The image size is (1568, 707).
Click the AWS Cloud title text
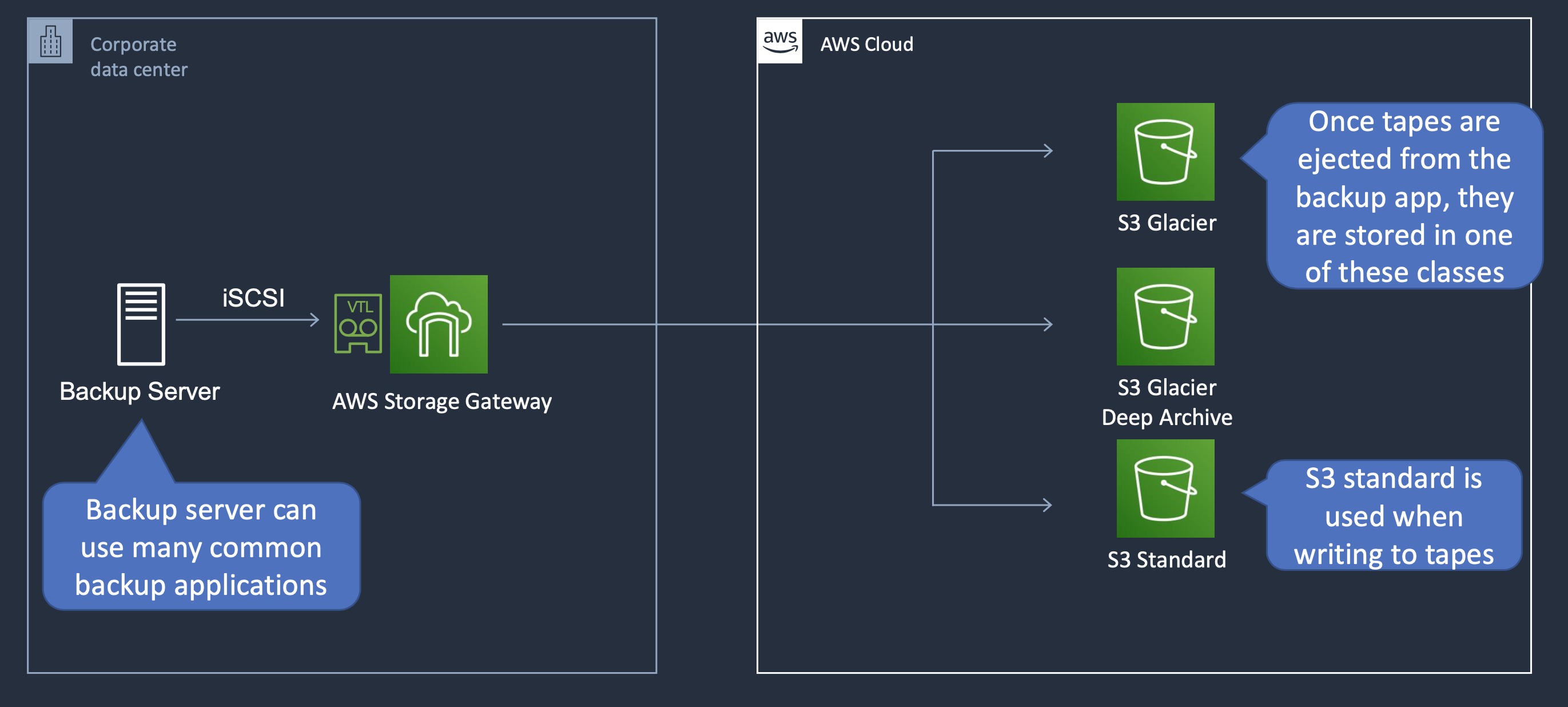866,45
